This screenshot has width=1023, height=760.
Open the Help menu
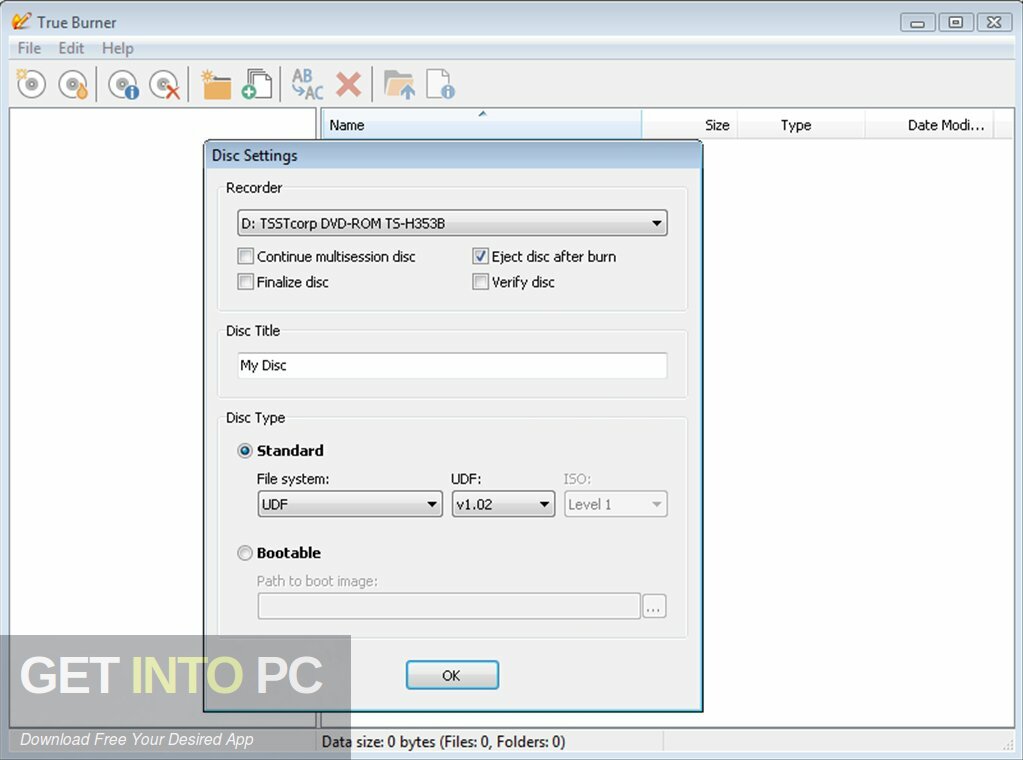(x=117, y=48)
